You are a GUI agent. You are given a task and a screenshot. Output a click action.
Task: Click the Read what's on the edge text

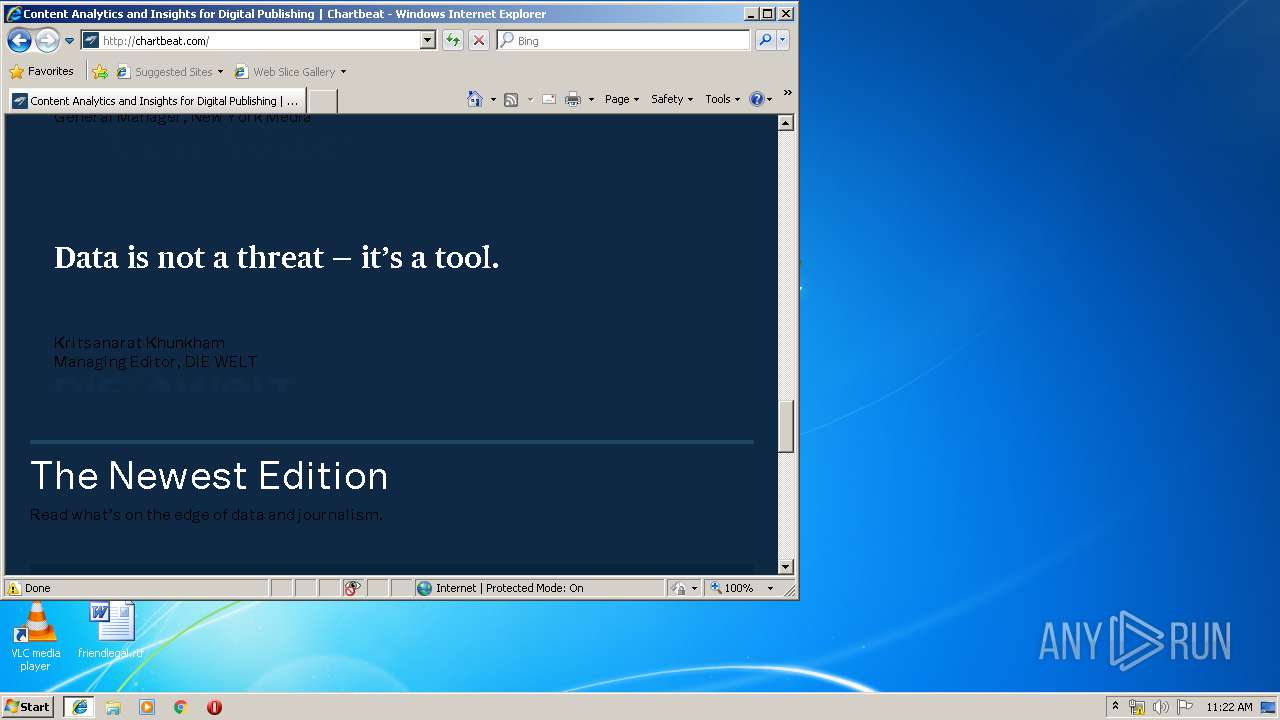pos(206,515)
